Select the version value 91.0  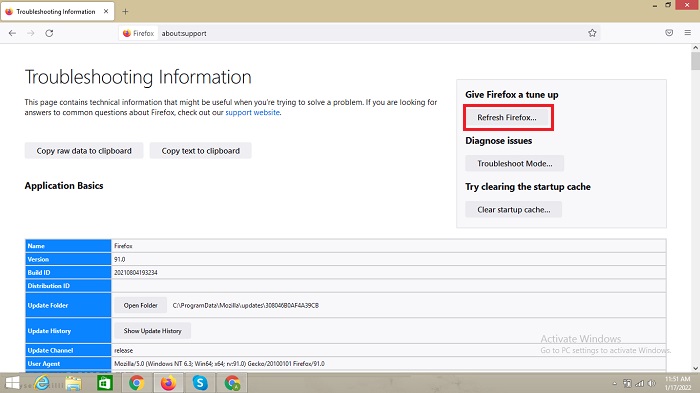(x=120, y=259)
